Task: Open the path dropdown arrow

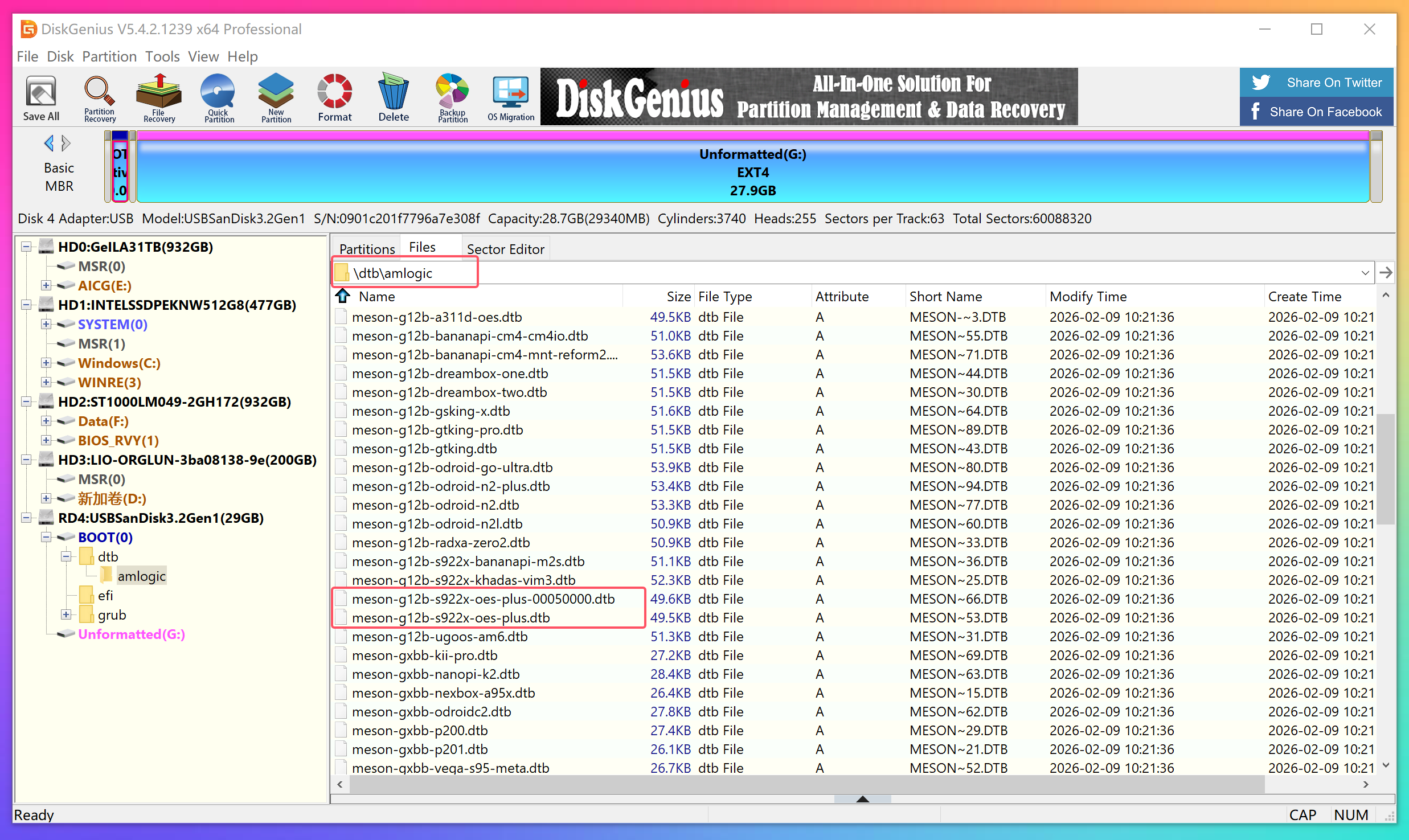Action: (x=1365, y=273)
